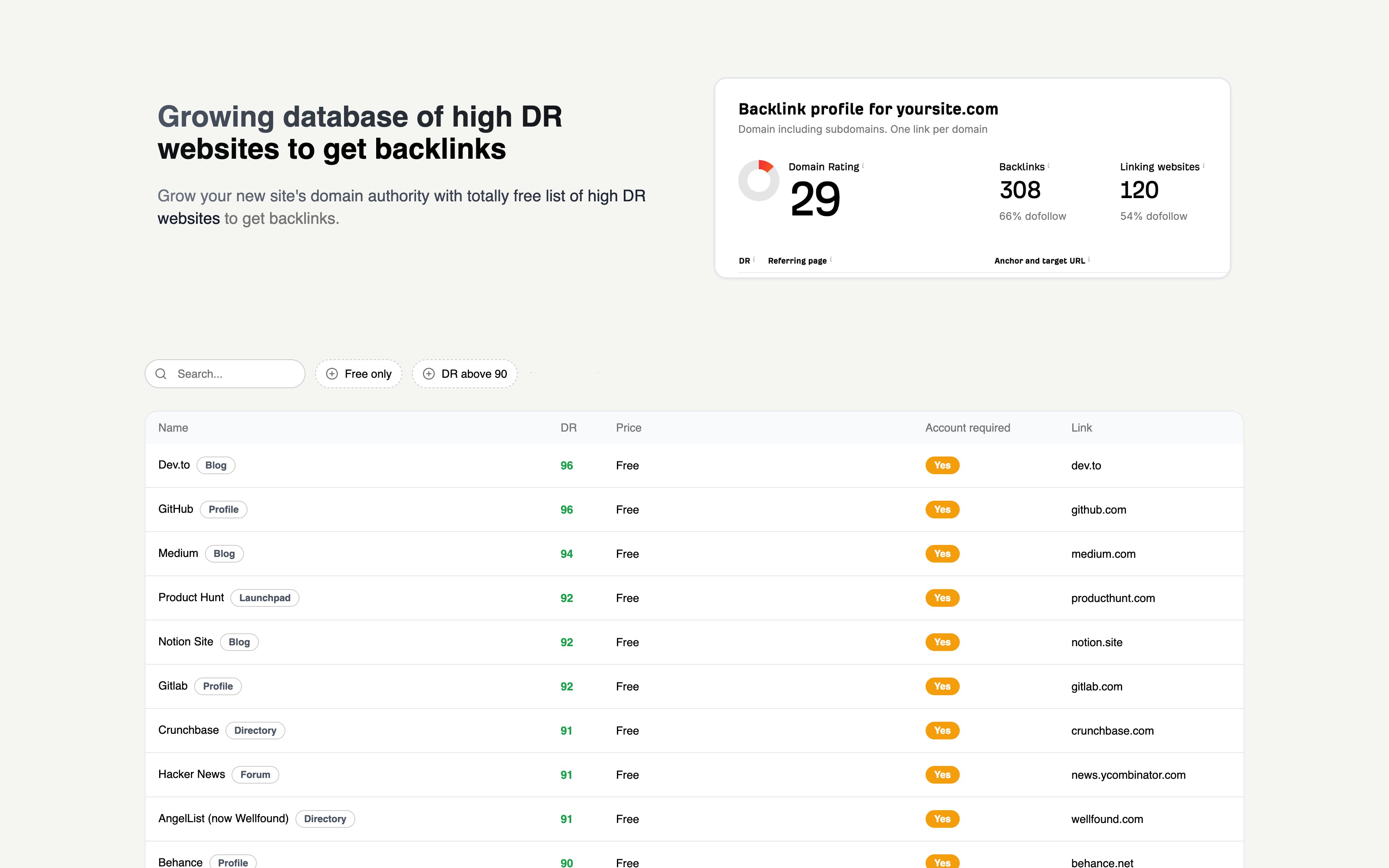
Task: Click the Yes badge in GitHub row
Action: pyautogui.click(x=942, y=510)
